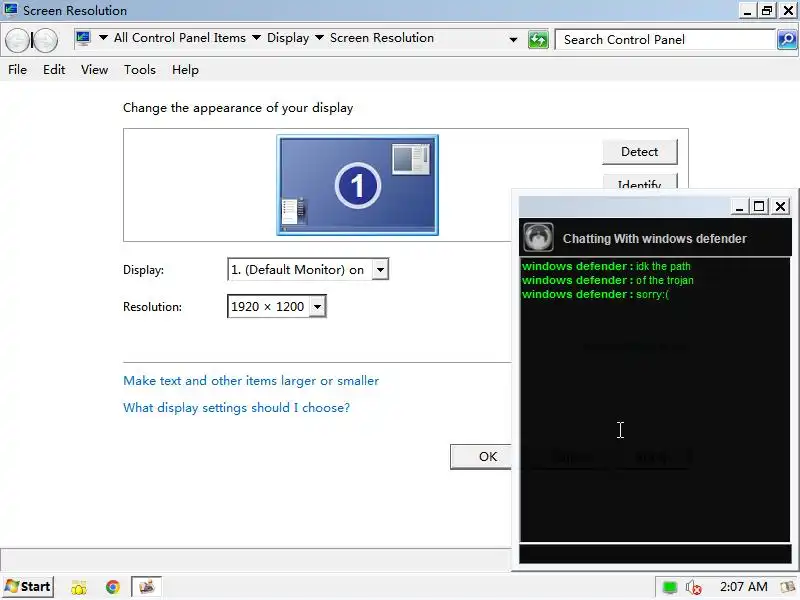Expand the dropdown before All Control Panel Items
The image size is (800, 600).
[x=103, y=38]
